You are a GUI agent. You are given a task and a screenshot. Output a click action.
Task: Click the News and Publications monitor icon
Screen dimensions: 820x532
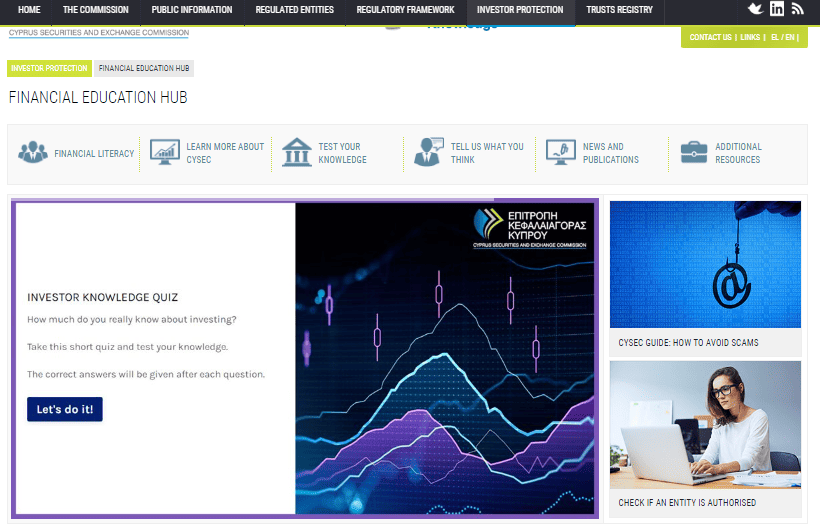click(x=561, y=153)
